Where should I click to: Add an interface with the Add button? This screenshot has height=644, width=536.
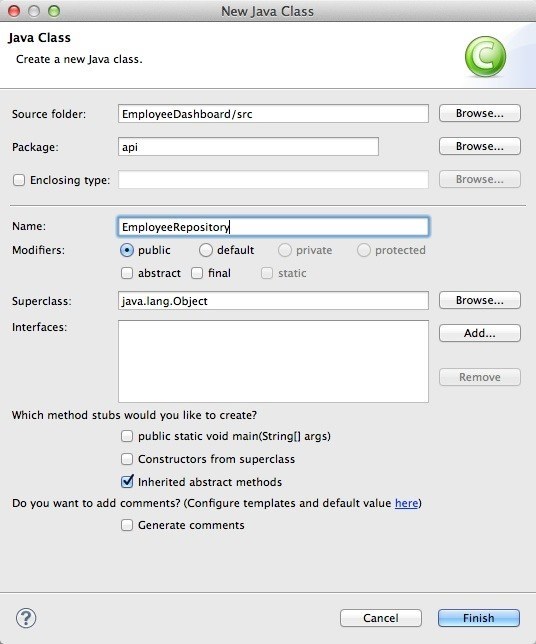pyautogui.click(x=479, y=333)
